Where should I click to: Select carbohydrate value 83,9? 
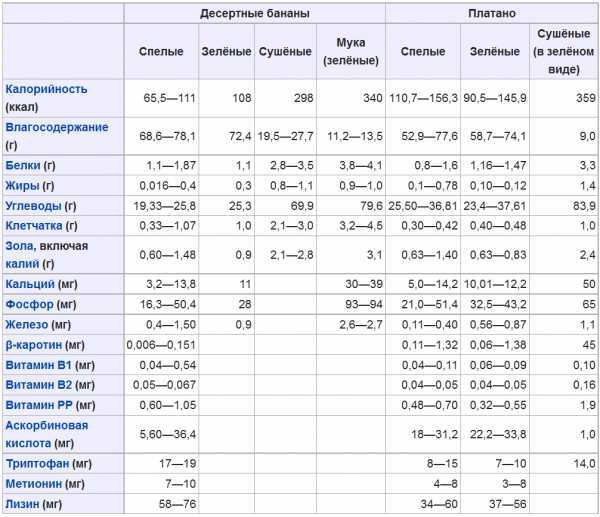584,206
